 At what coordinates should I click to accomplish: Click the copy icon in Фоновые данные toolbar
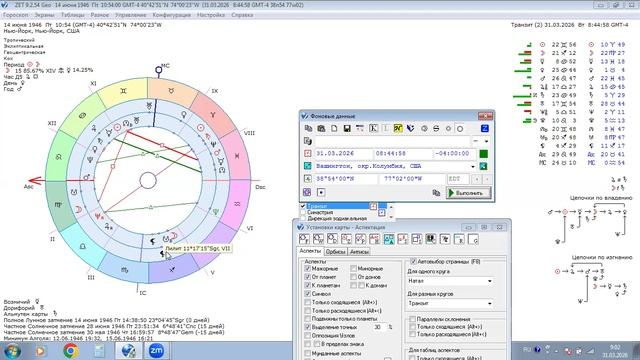pyautogui.click(x=308, y=129)
